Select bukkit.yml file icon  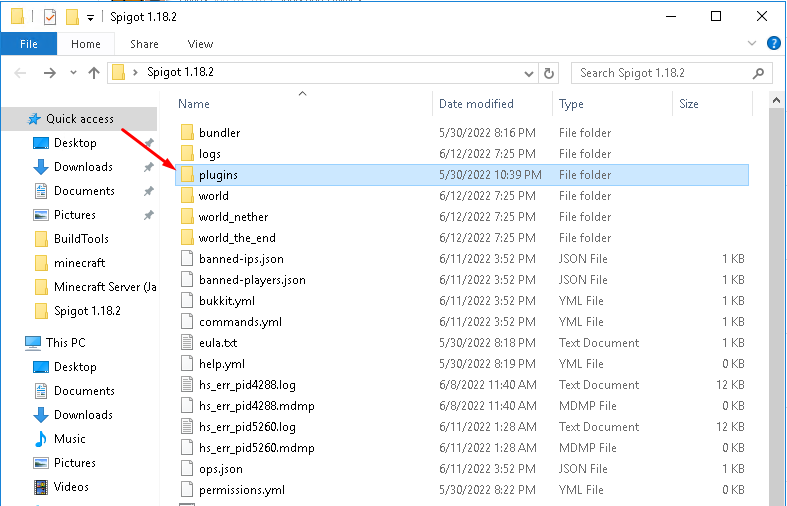(187, 301)
